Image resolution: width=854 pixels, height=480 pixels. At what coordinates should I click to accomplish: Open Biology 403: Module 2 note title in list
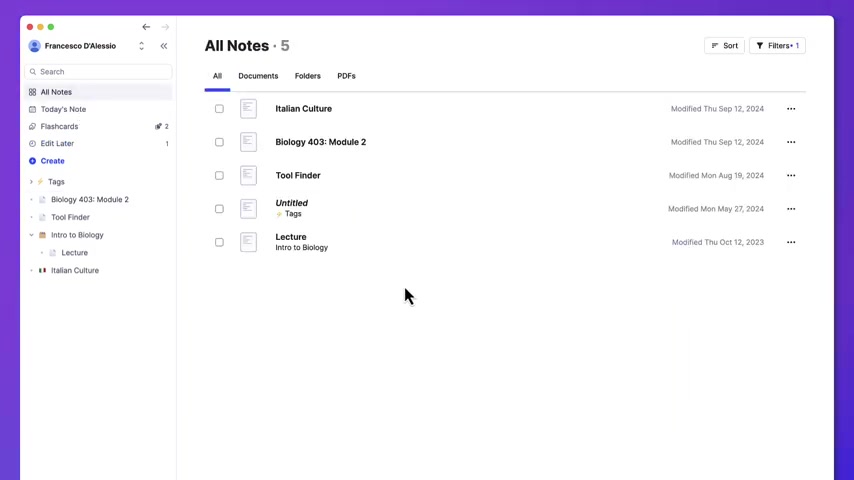pyautogui.click(x=321, y=142)
